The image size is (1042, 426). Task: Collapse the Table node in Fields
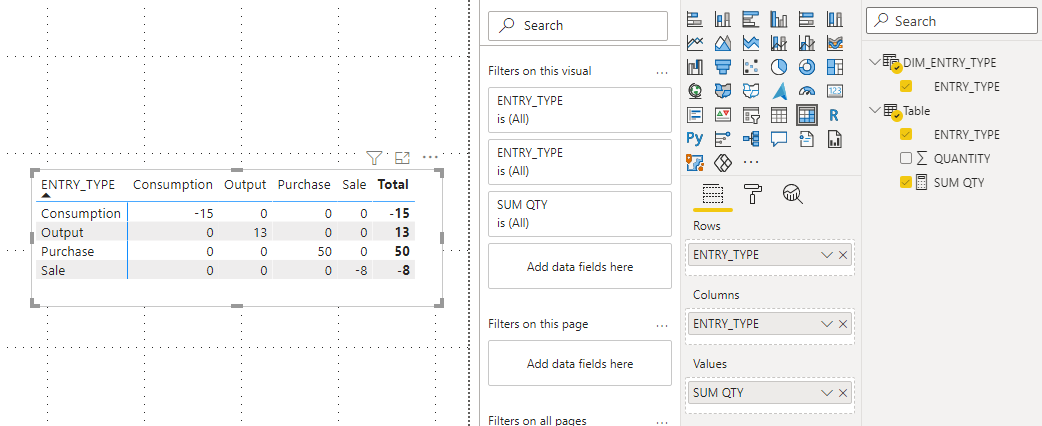[874, 110]
